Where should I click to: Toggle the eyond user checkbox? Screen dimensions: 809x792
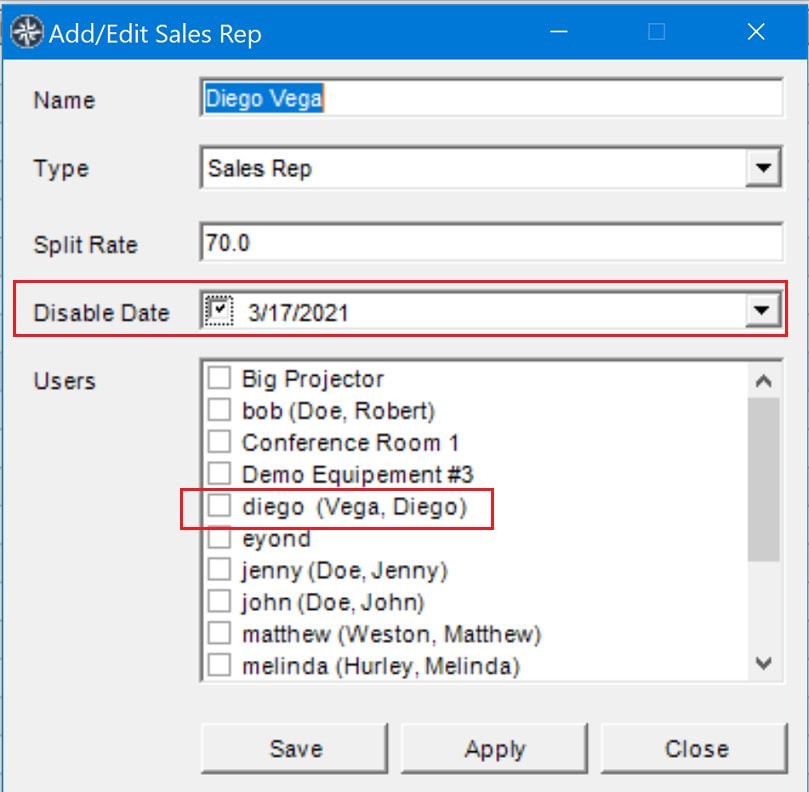(219, 537)
